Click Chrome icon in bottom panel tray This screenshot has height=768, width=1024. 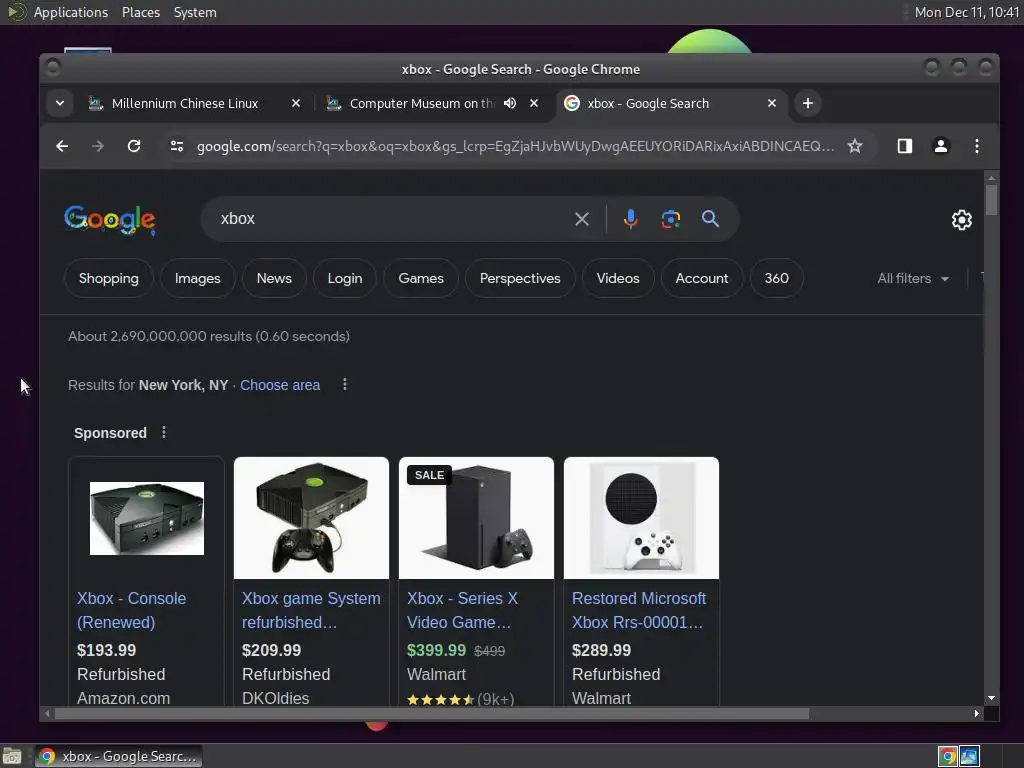coord(948,756)
